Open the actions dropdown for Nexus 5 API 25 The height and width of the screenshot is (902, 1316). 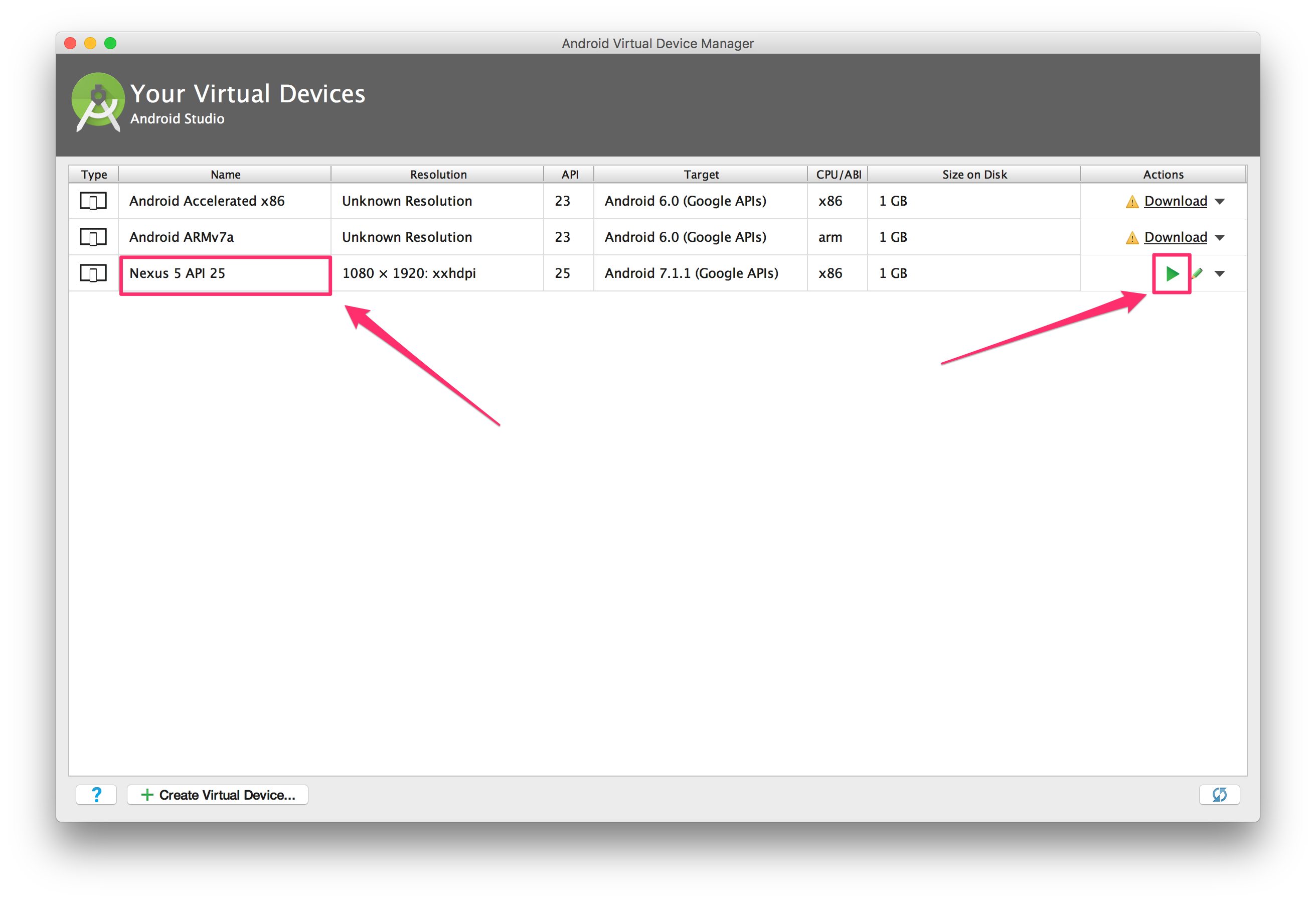pos(1220,273)
